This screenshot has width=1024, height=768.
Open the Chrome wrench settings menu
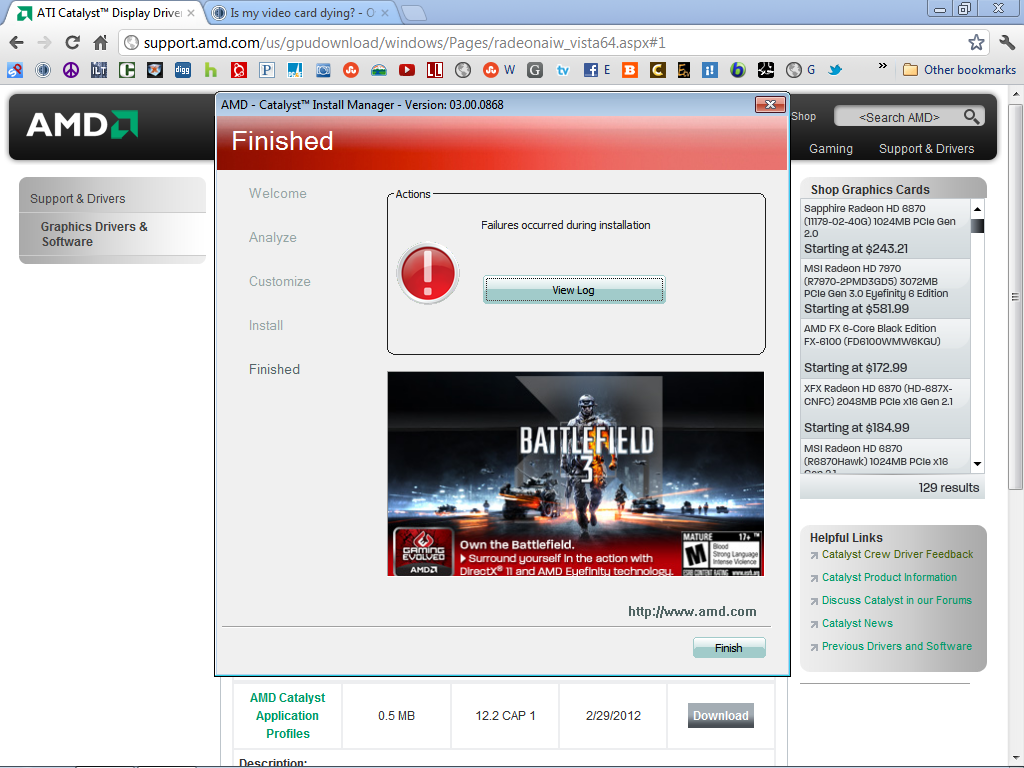pyautogui.click(x=1006, y=43)
